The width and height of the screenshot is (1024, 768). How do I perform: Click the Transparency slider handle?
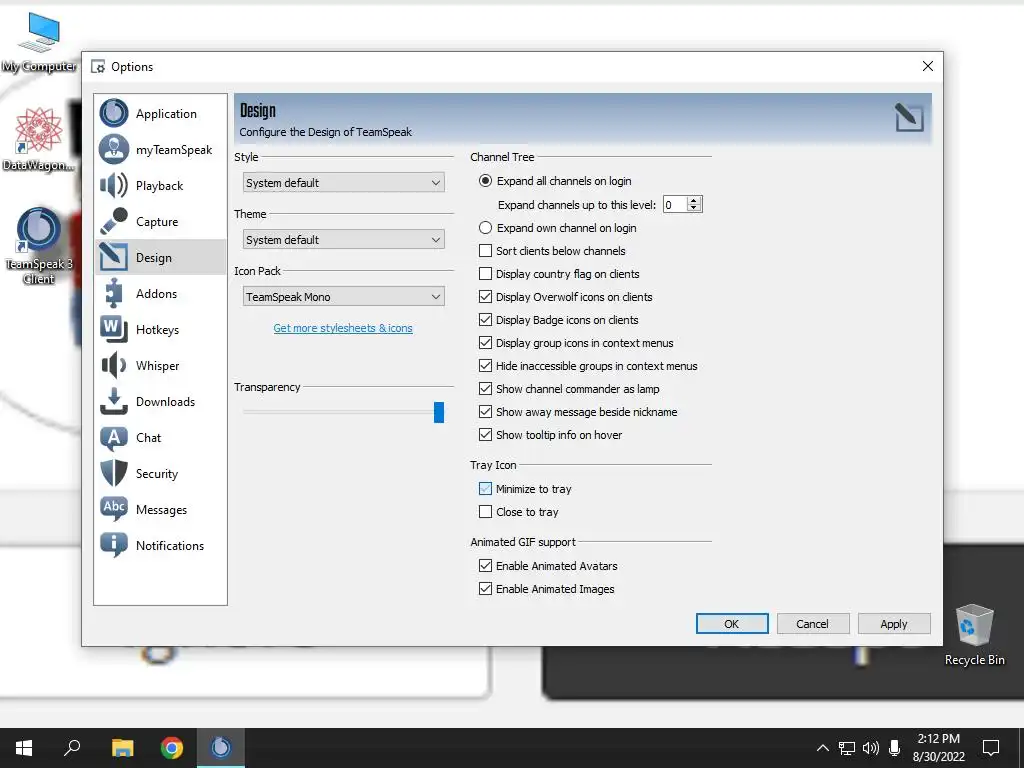tap(439, 412)
